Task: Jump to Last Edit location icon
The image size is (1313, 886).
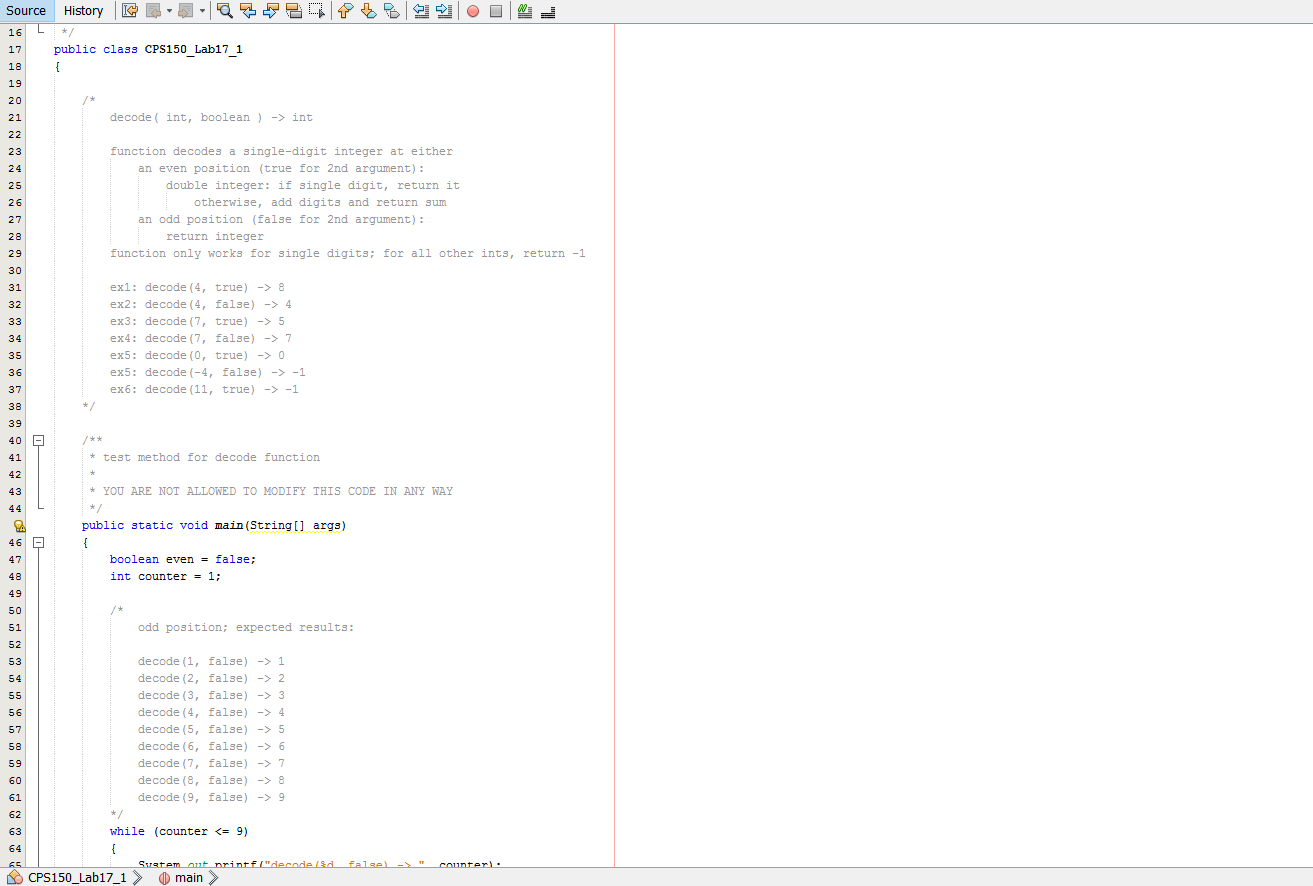Action: (x=130, y=11)
